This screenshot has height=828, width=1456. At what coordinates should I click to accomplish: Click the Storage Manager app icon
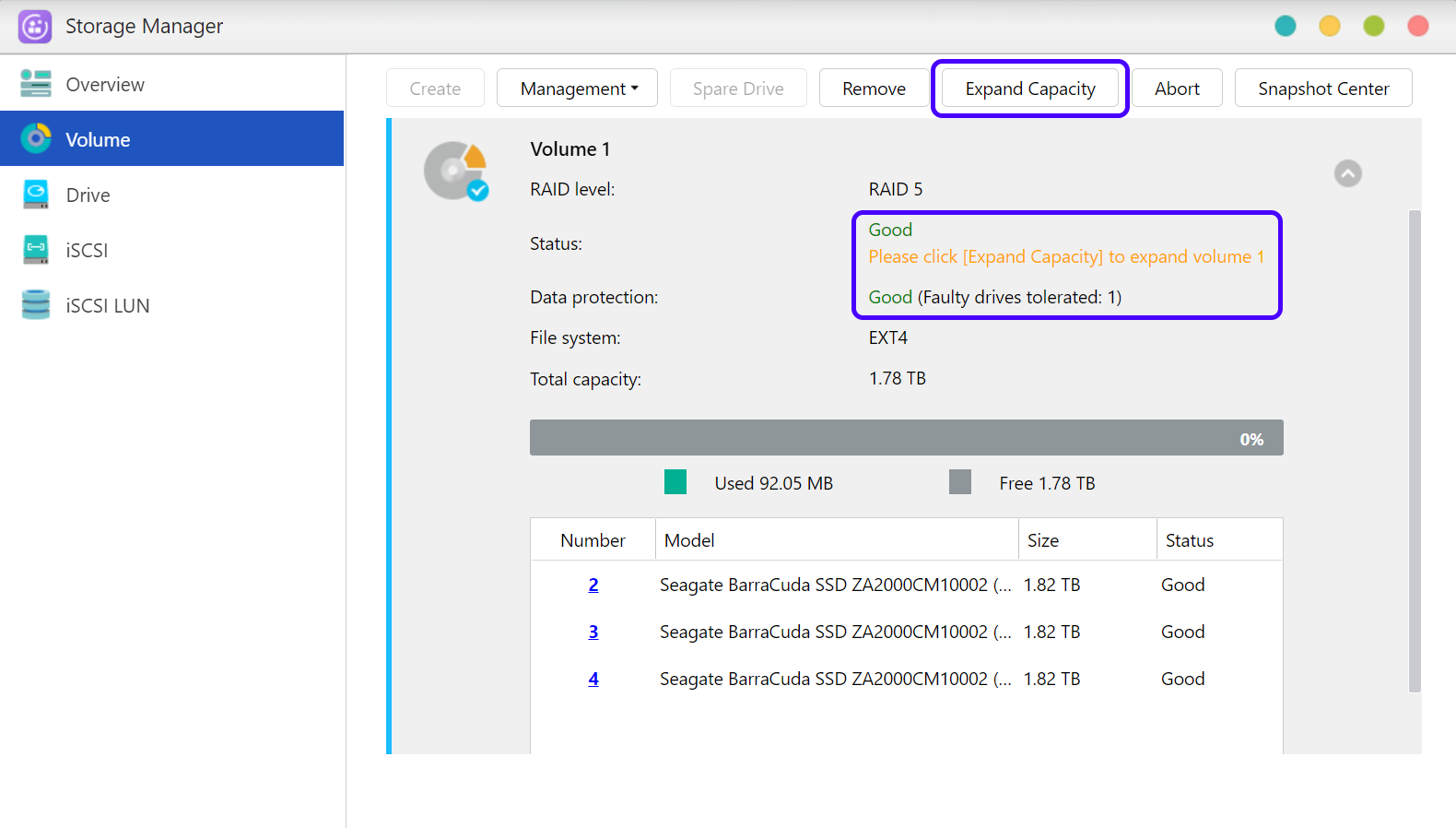pos(35,27)
